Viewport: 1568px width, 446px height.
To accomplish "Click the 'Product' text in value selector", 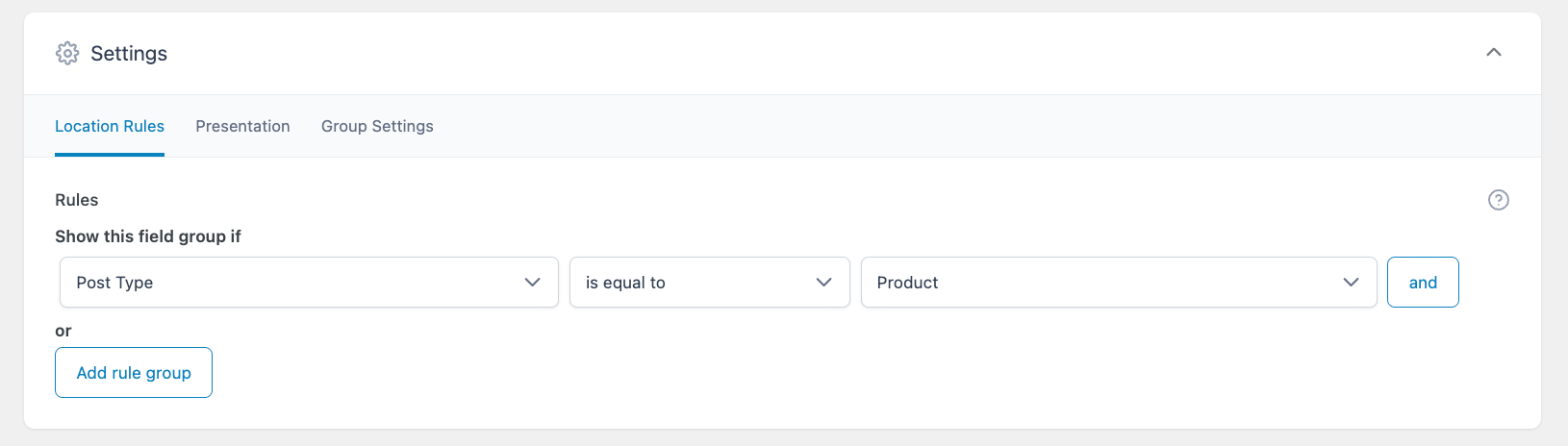I will tap(907, 283).
